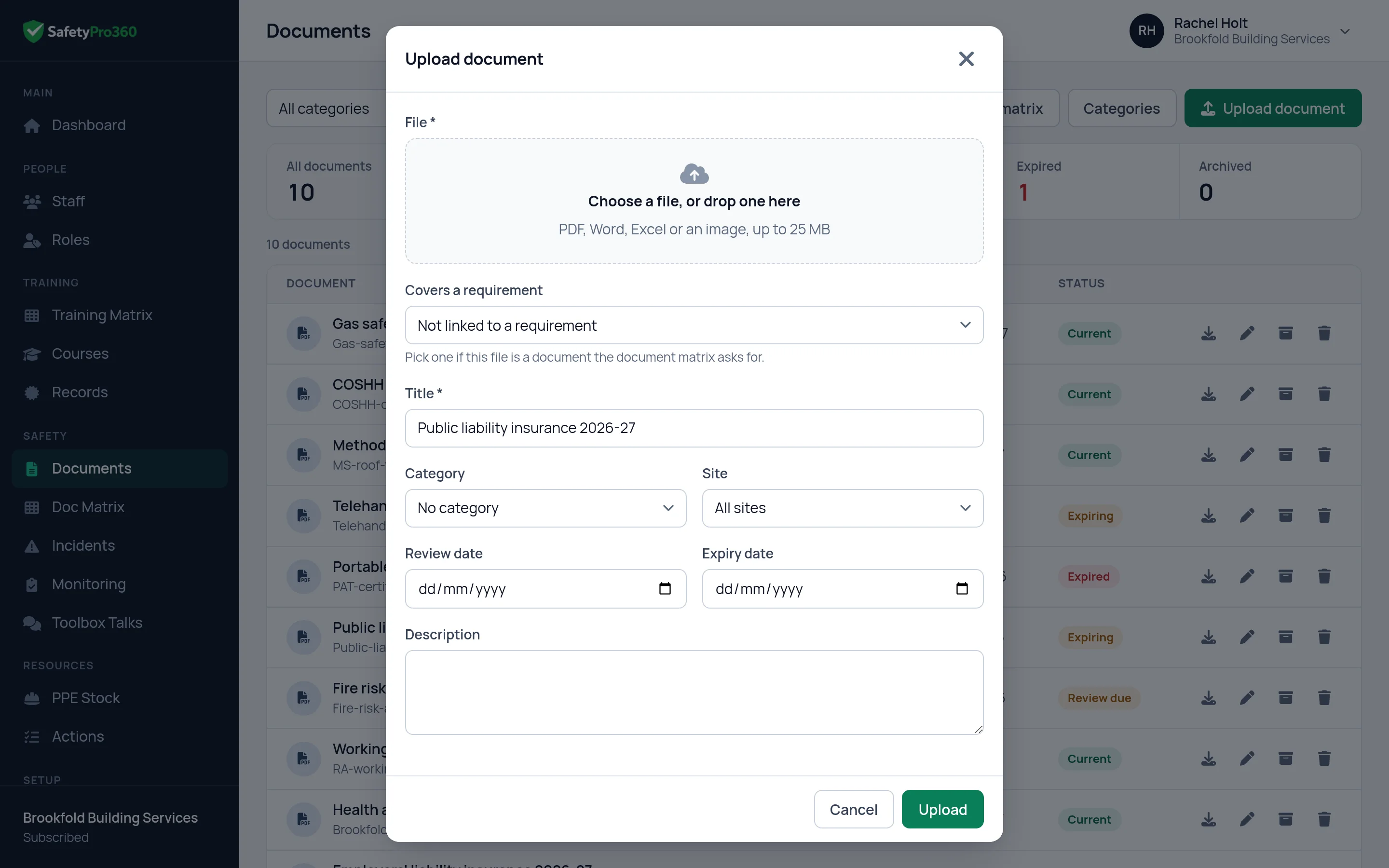Click Choose a file drop zone

(x=694, y=201)
